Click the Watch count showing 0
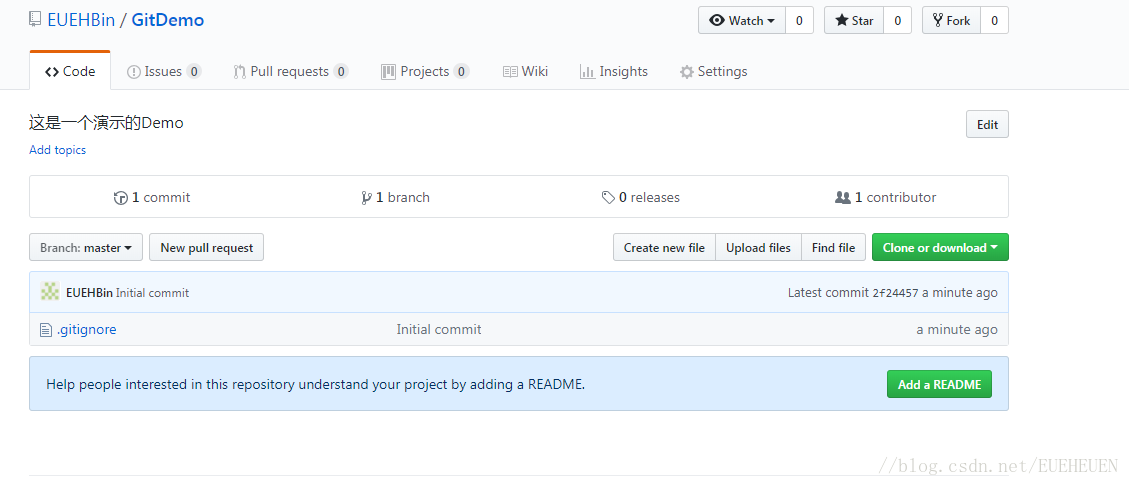The height and width of the screenshot is (486, 1129). coord(799,20)
